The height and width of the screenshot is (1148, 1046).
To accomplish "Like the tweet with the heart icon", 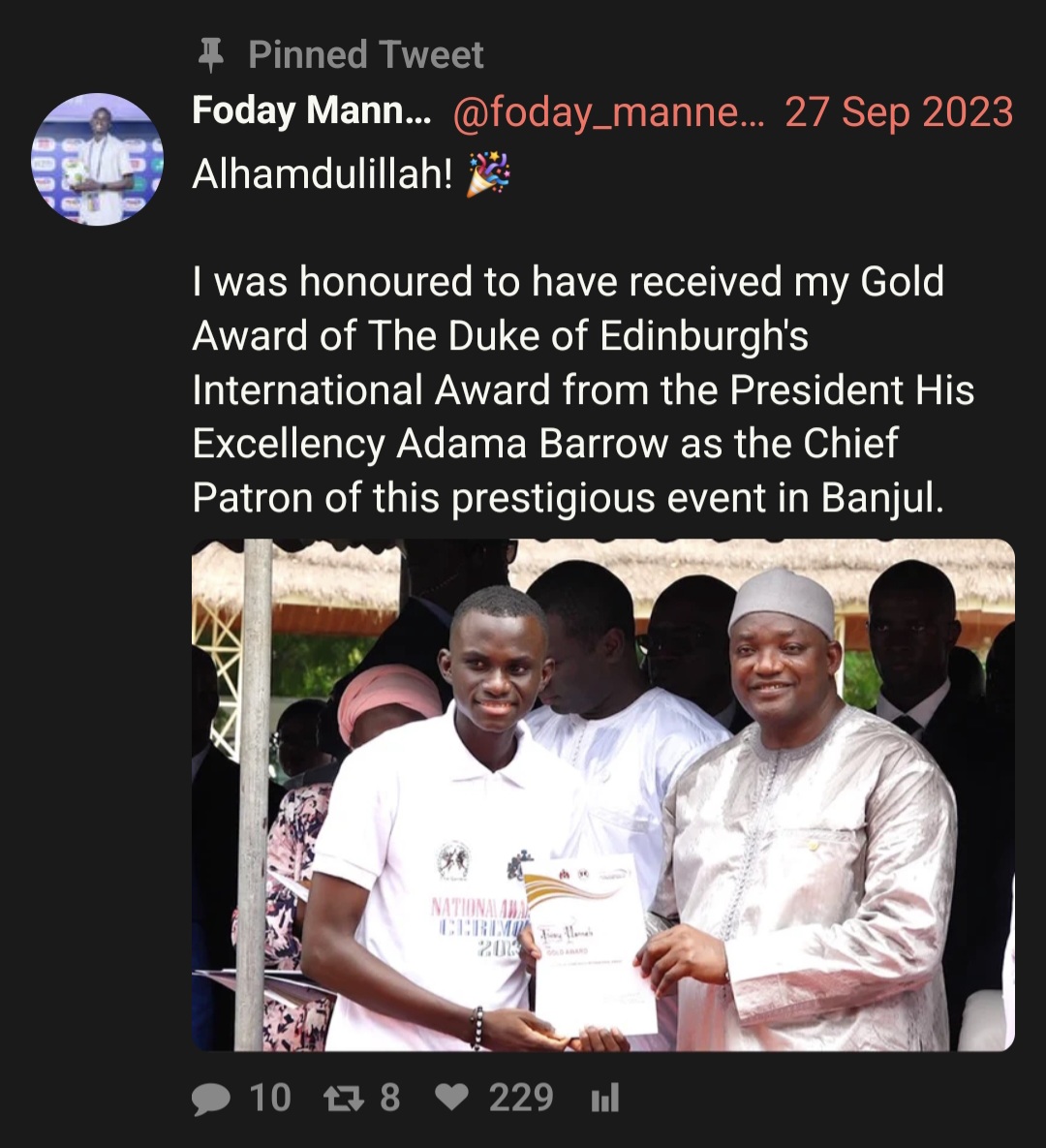I will [451, 1099].
